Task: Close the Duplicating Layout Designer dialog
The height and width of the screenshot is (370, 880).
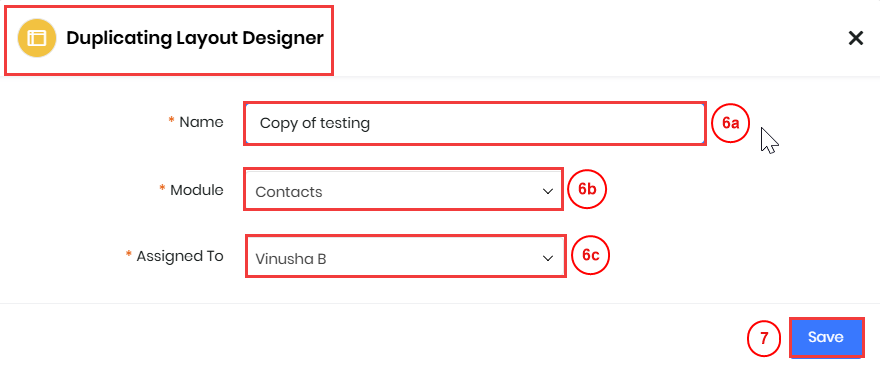Action: 855,38
